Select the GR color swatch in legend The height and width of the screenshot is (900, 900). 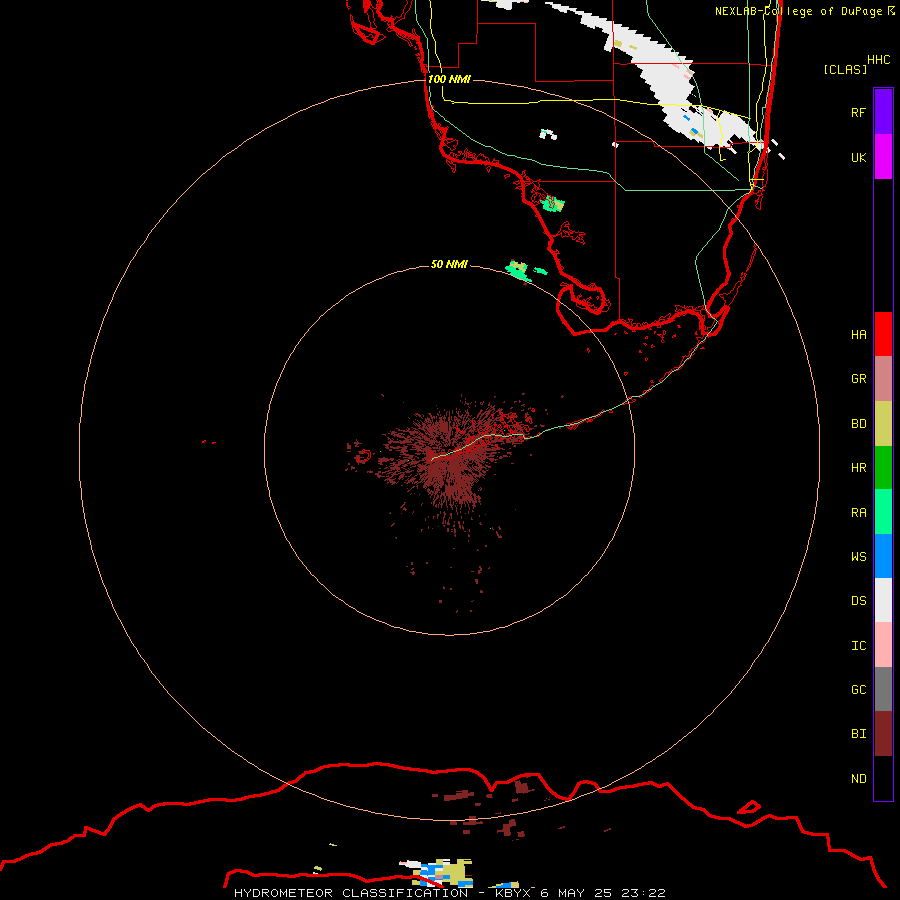(x=883, y=379)
